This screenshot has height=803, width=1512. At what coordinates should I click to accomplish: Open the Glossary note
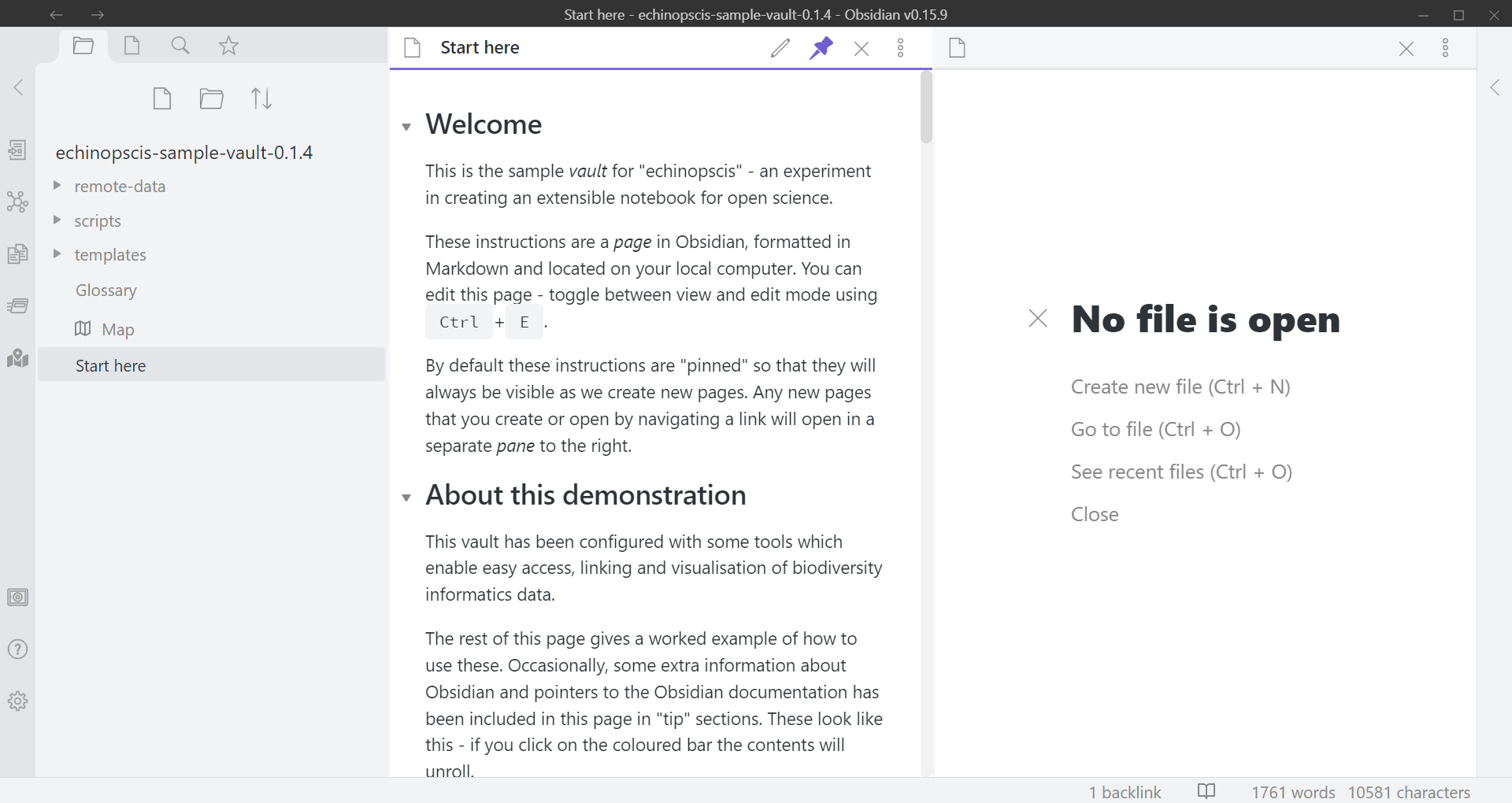[106, 290]
